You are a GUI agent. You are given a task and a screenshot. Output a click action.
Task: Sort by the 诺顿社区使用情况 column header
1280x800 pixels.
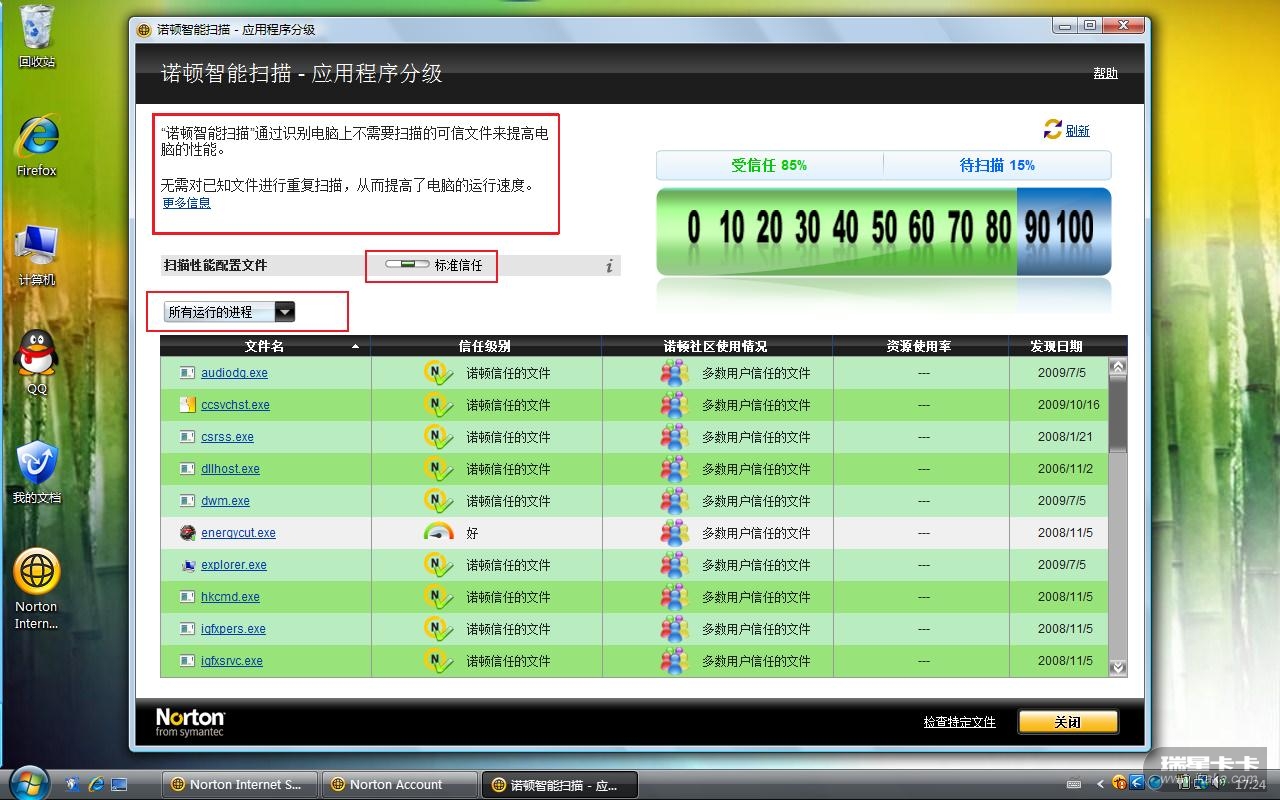pyautogui.click(x=716, y=346)
